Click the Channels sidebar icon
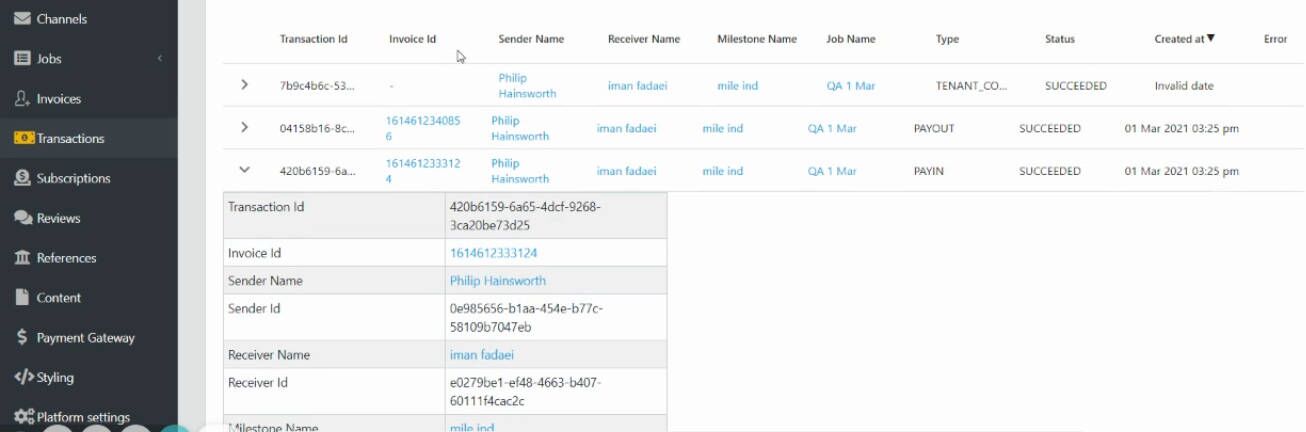1306x432 pixels. 22,19
